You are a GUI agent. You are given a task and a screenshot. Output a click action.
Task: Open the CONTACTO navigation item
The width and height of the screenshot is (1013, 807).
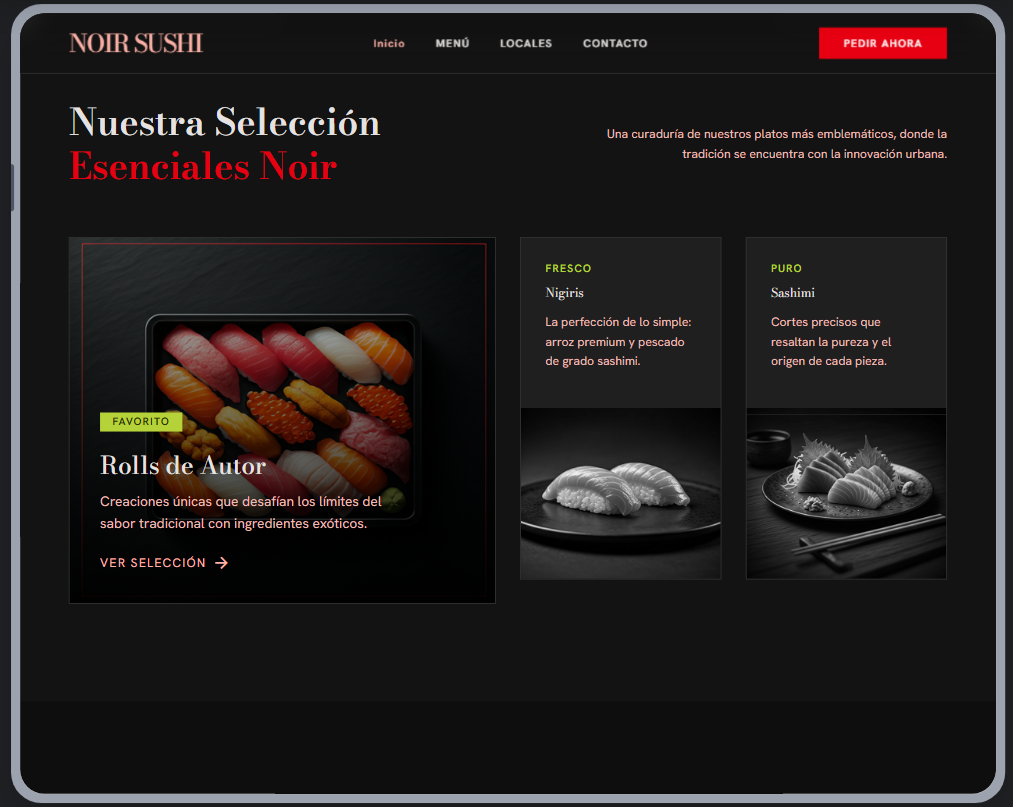click(615, 43)
